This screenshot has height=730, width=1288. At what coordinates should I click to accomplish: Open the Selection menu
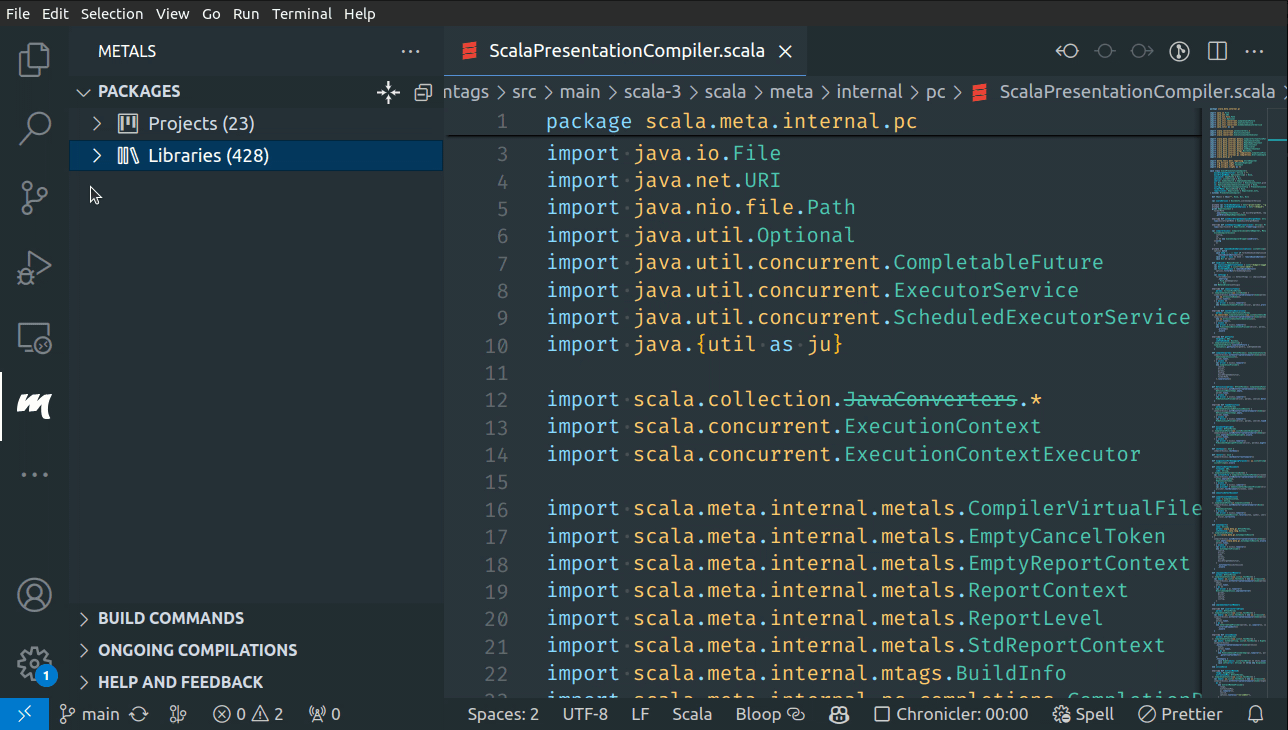(112, 14)
